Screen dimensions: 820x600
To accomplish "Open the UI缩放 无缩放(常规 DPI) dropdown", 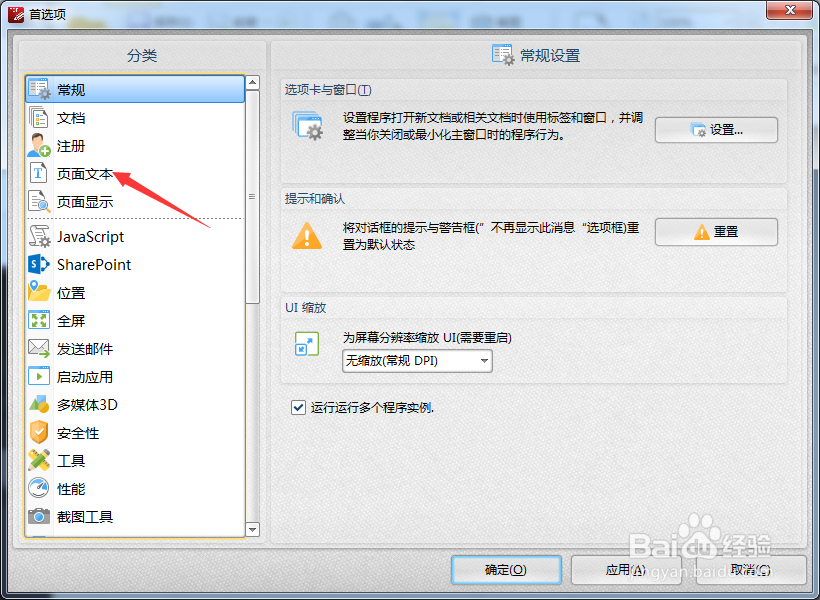I will [x=417, y=361].
